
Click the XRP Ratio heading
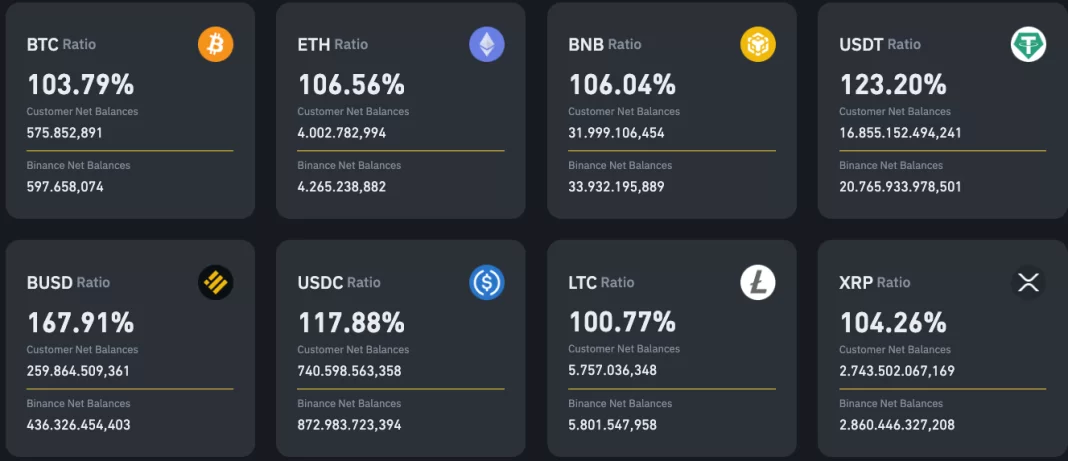coord(875,283)
